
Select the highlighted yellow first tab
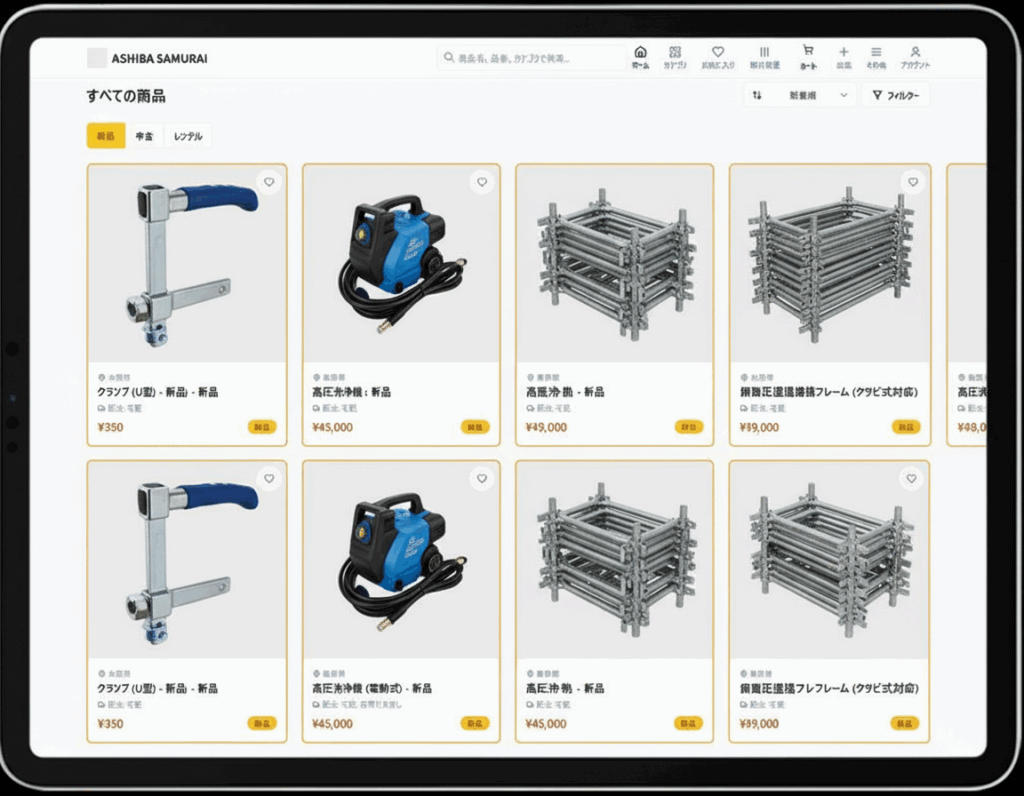coord(105,136)
